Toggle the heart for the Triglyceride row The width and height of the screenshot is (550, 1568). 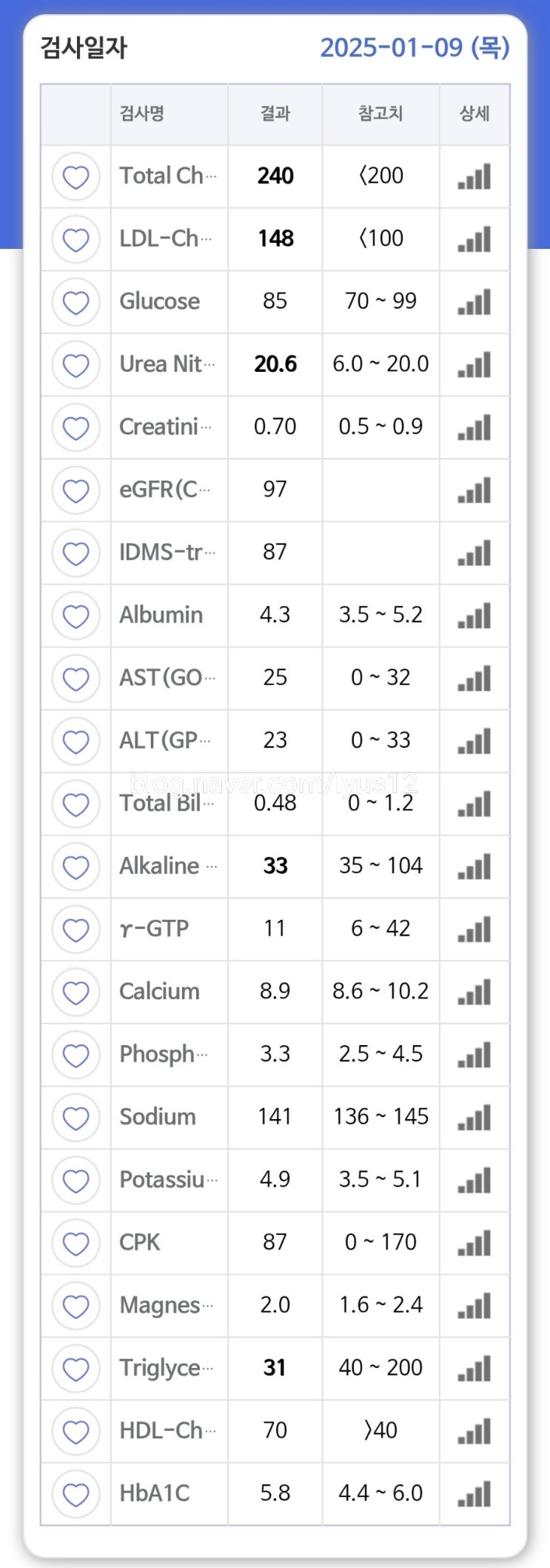pos(76,1368)
